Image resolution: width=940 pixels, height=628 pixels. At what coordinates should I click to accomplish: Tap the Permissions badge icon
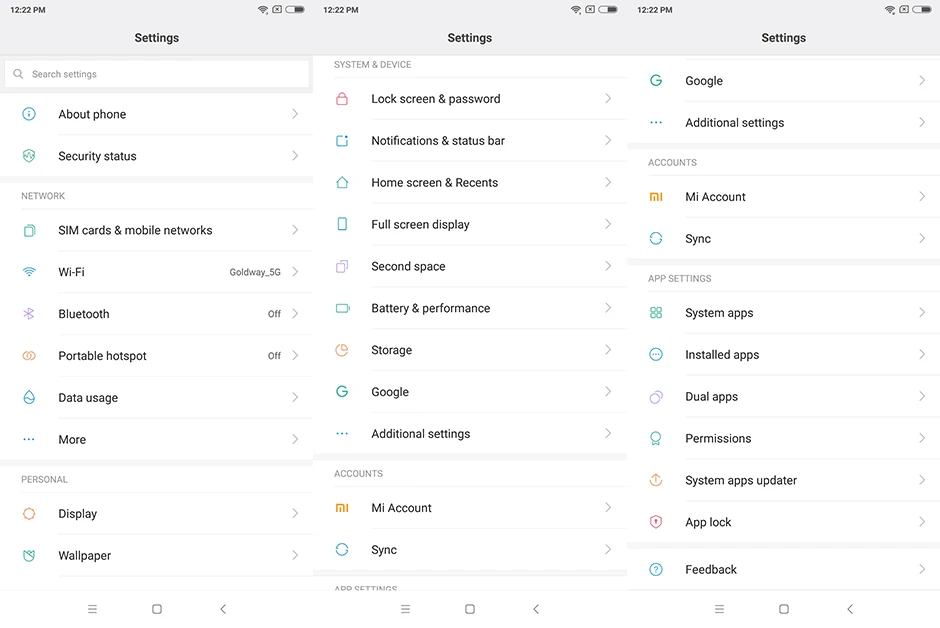(x=656, y=439)
